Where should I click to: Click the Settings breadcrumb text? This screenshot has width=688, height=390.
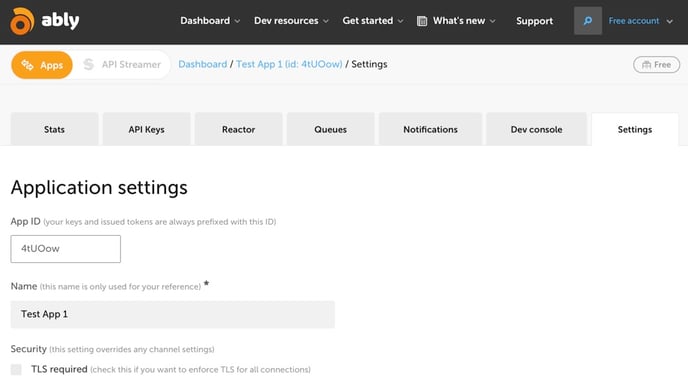click(x=369, y=64)
